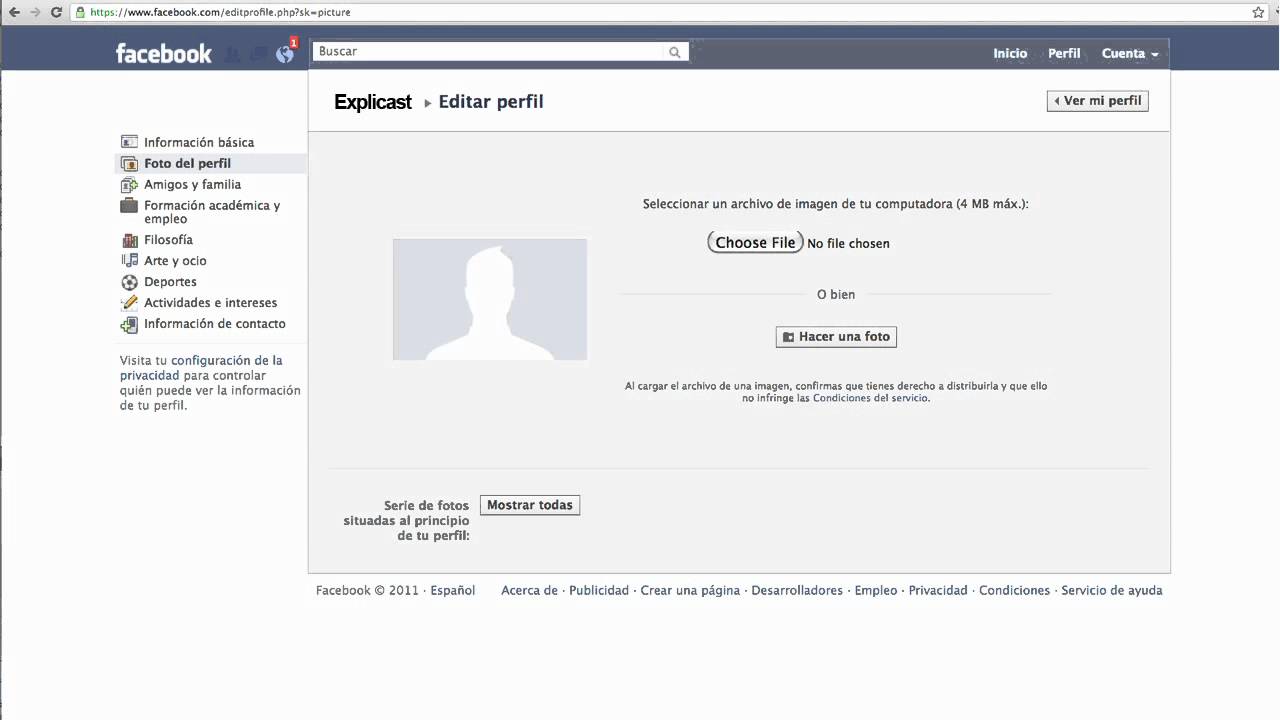Click the green HTTPS lock icon
The height and width of the screenshot is (720, 1280).
[x=81, y=12]
